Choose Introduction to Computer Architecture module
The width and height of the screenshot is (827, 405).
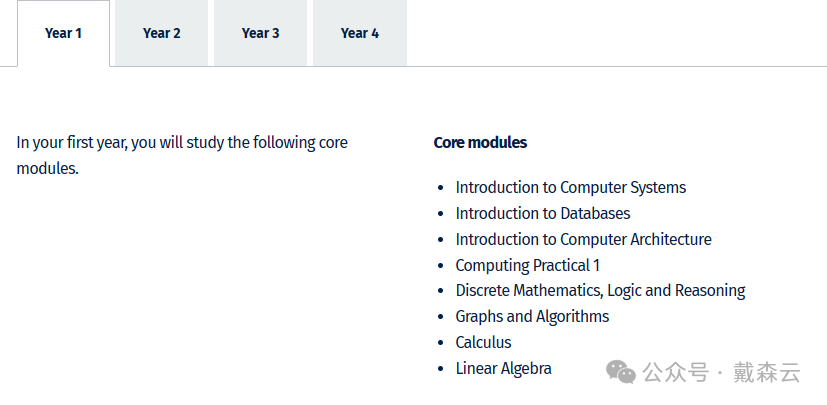point(583,239)
